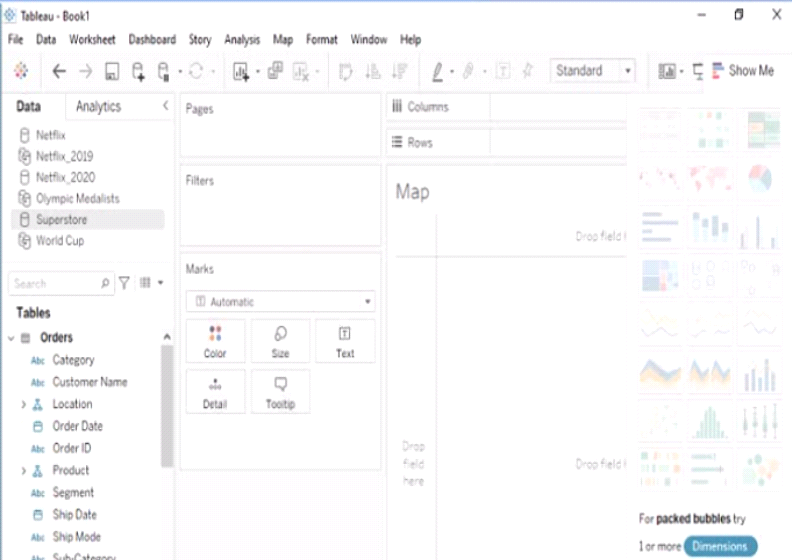This screenshot has height=560, width=792.
Task: Select pie chart in Show Me
Action: [760, 178]
